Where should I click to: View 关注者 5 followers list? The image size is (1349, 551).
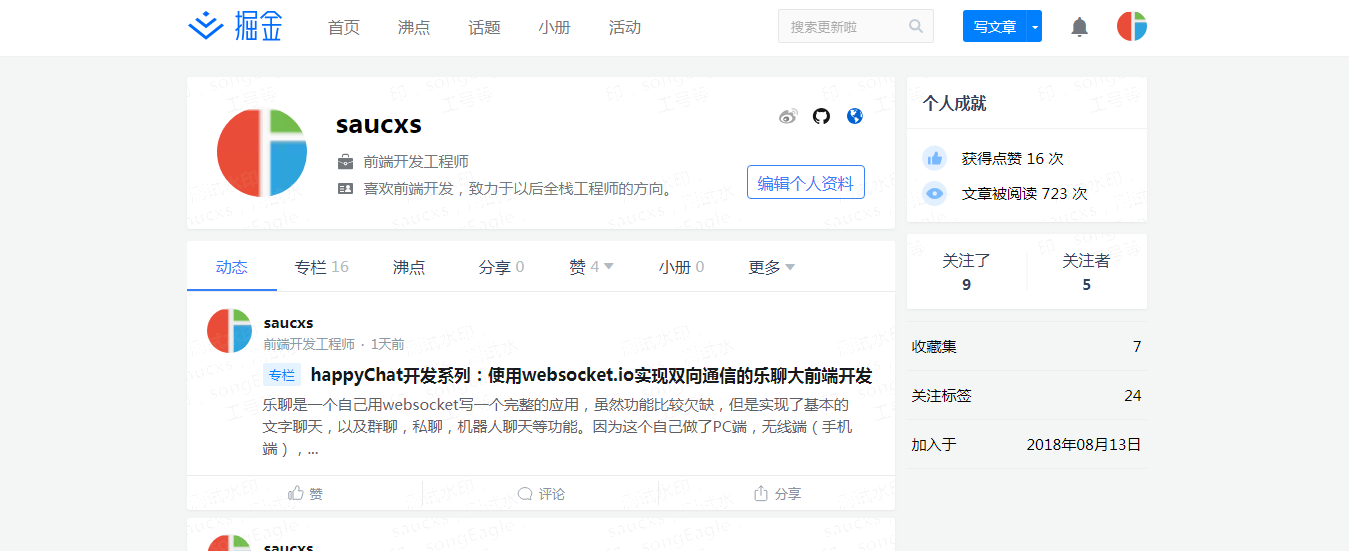click(x=1086, y=272)
